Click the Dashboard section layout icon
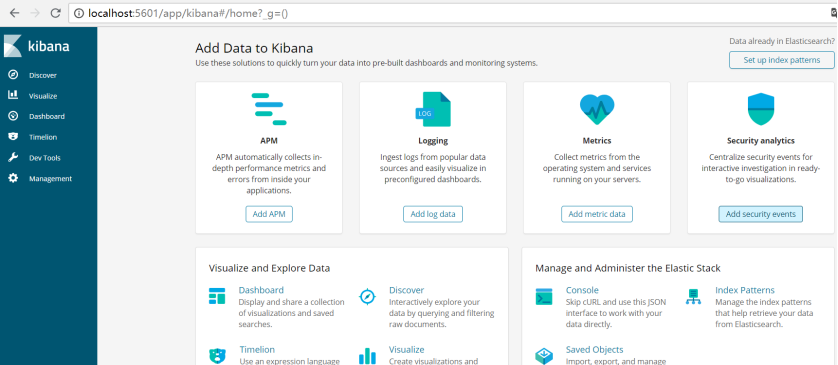This screenshot has height=365, width=838. tap(217, 296)
